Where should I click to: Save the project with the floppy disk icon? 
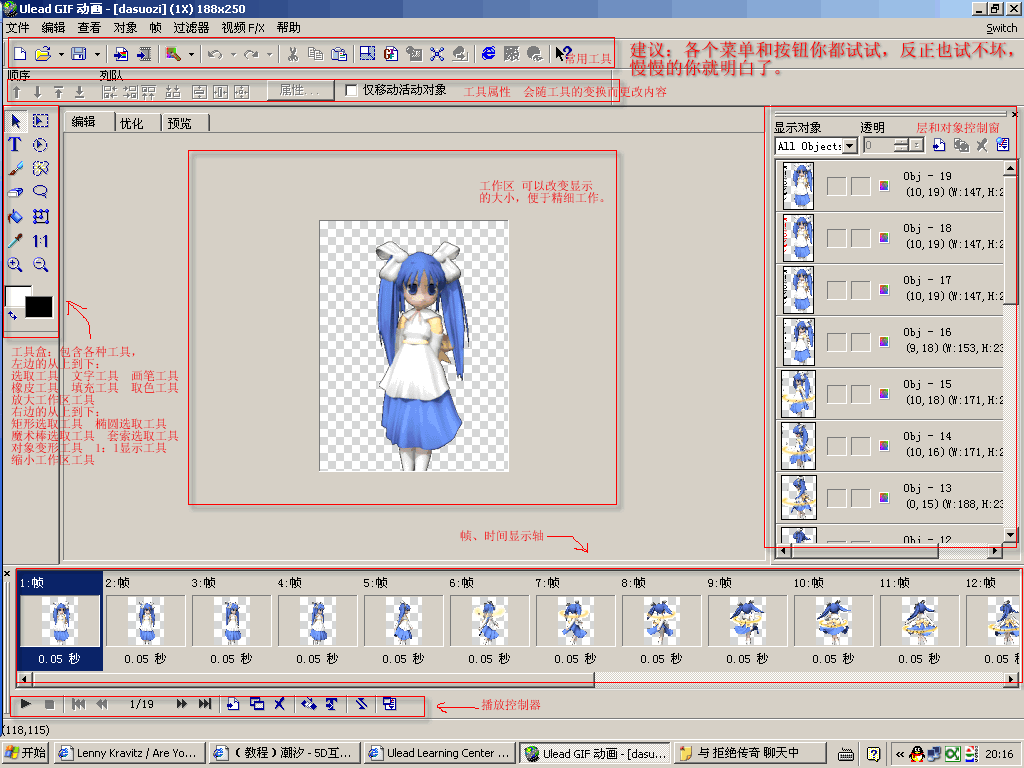pos(78,54)
